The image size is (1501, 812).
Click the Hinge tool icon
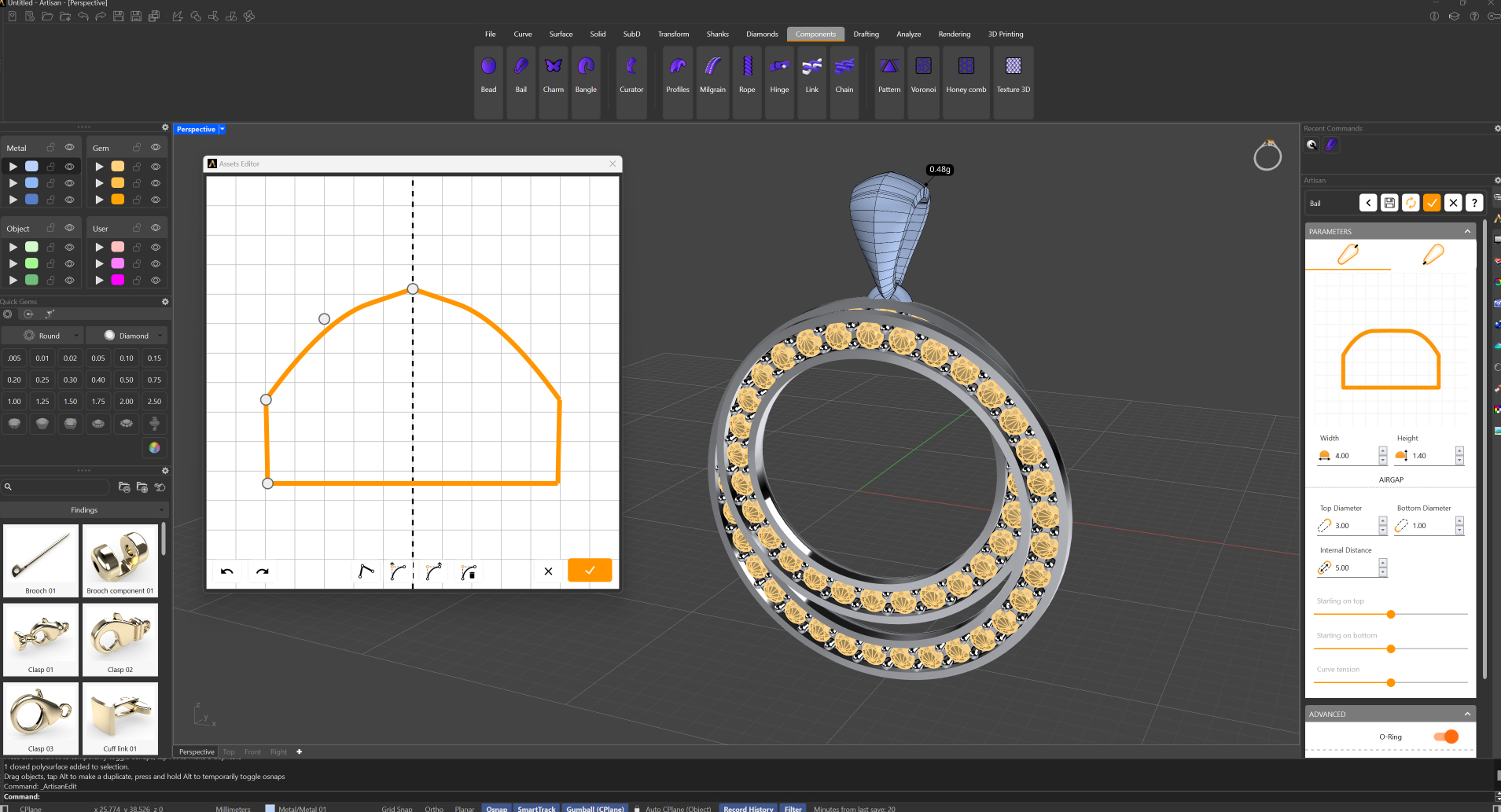[x=779, y=67]
